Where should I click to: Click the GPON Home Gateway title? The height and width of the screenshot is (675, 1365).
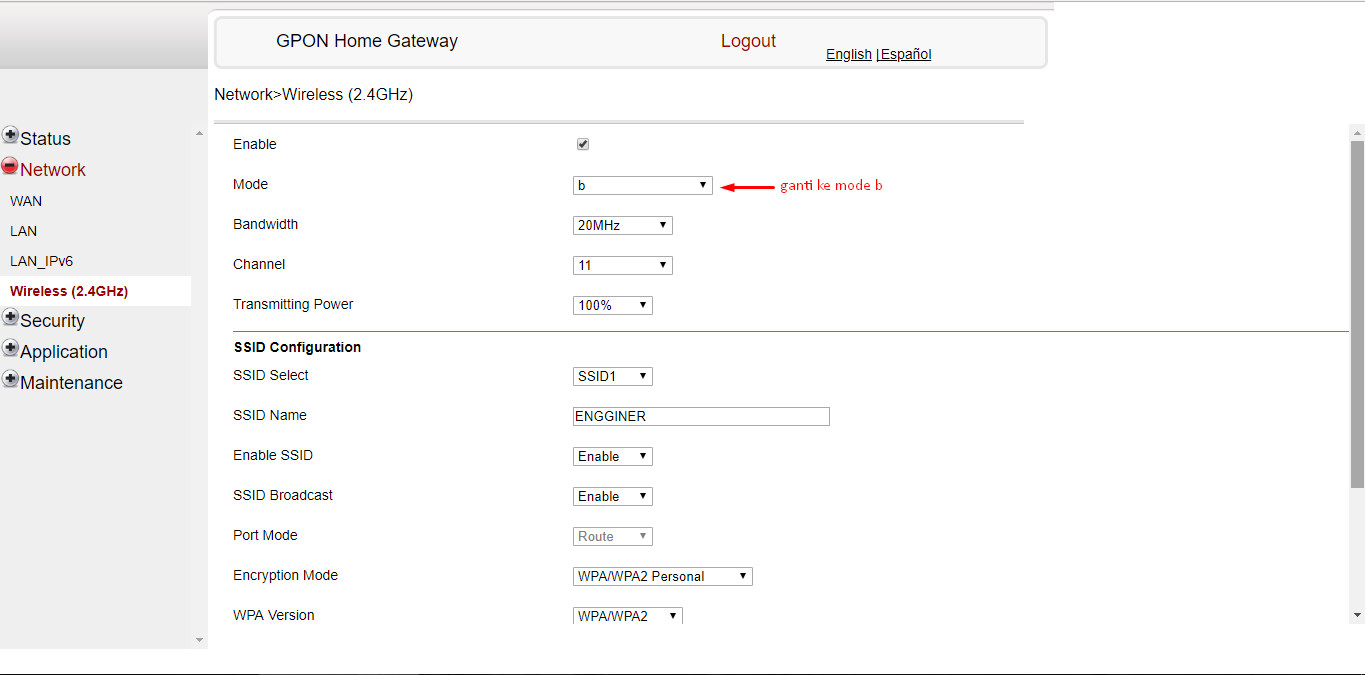coord(367,41)
